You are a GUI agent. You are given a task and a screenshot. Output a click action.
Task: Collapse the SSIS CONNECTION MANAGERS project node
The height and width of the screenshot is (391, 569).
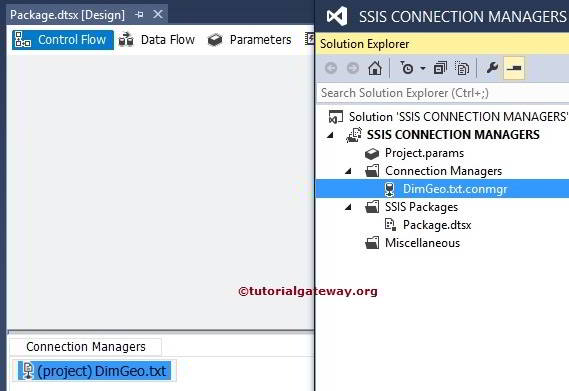tap(330, 135)
